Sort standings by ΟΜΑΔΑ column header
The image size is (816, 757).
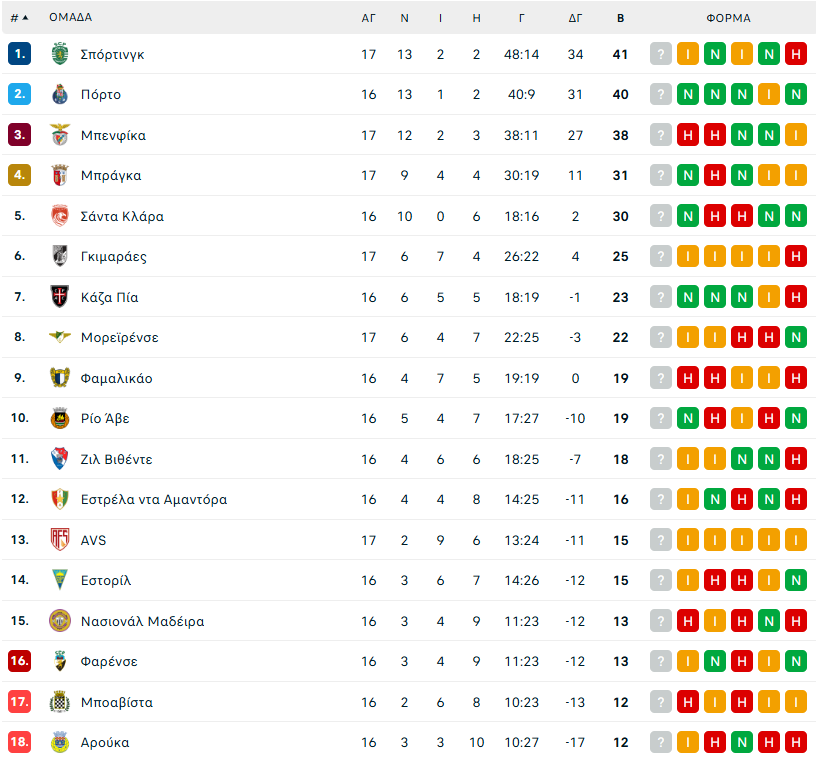(x=71, y=17)
